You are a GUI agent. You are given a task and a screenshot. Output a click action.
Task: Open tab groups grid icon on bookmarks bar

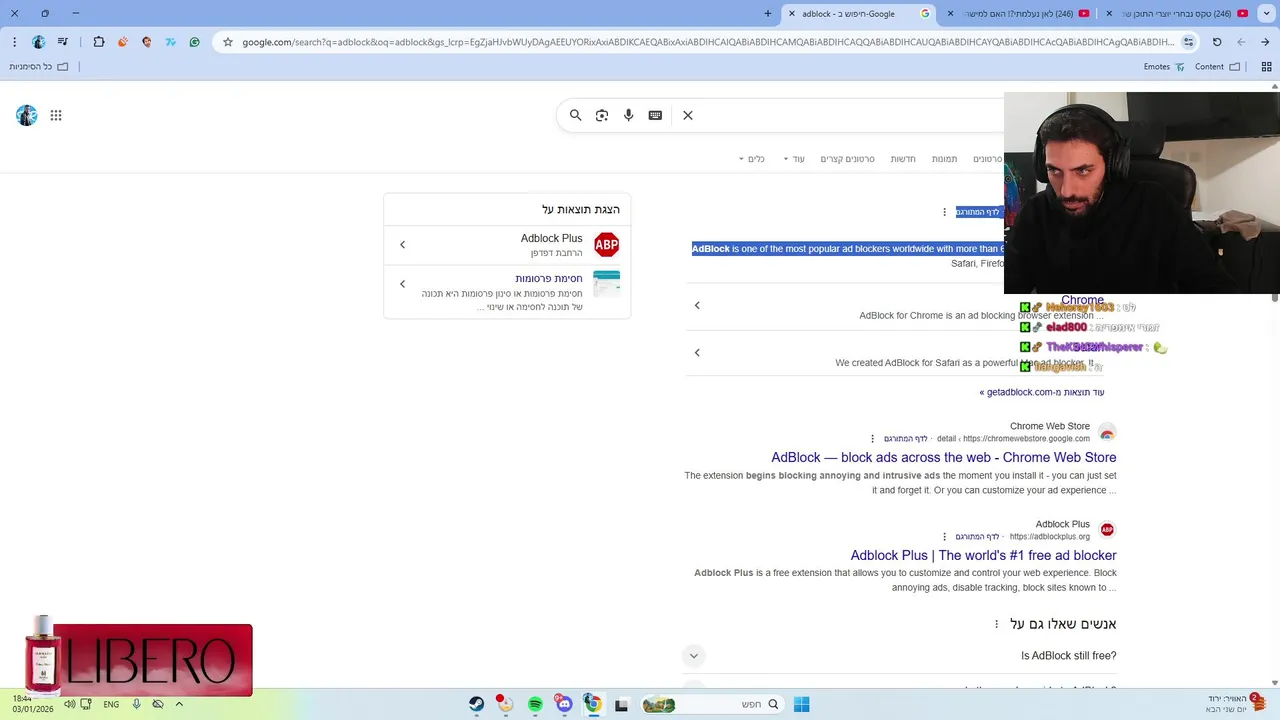[x=1266, y=67]
